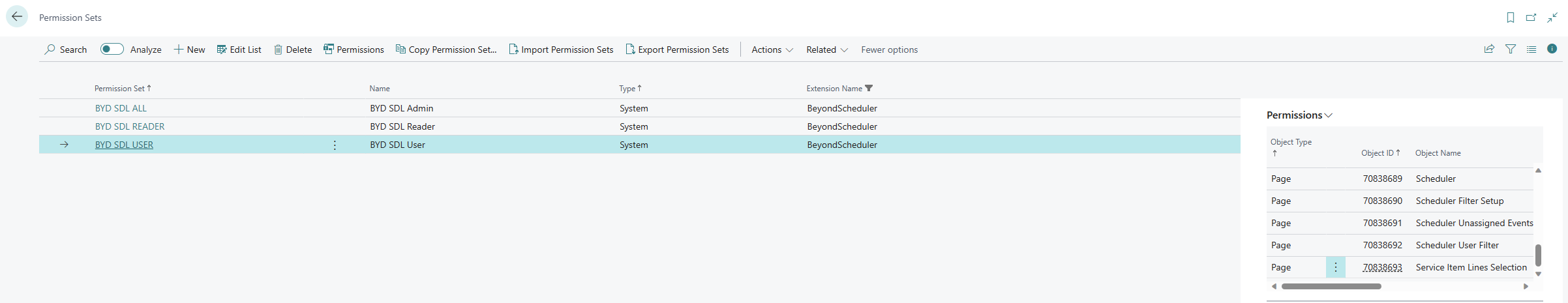Expand the Permissions FactBox chevron

coord(1329,115)
